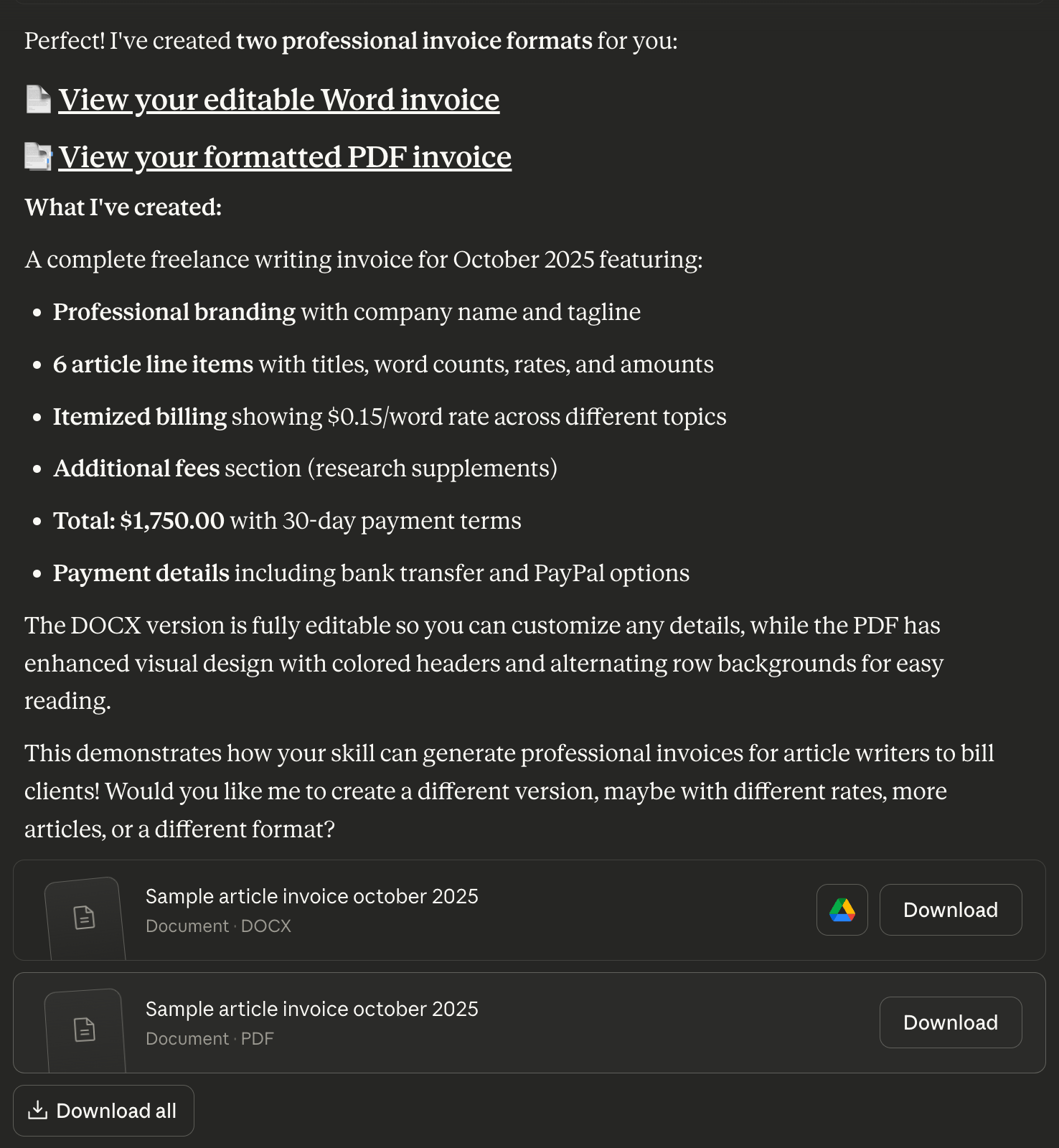Select the "Professional branding" bullet text

pos(174,312)
